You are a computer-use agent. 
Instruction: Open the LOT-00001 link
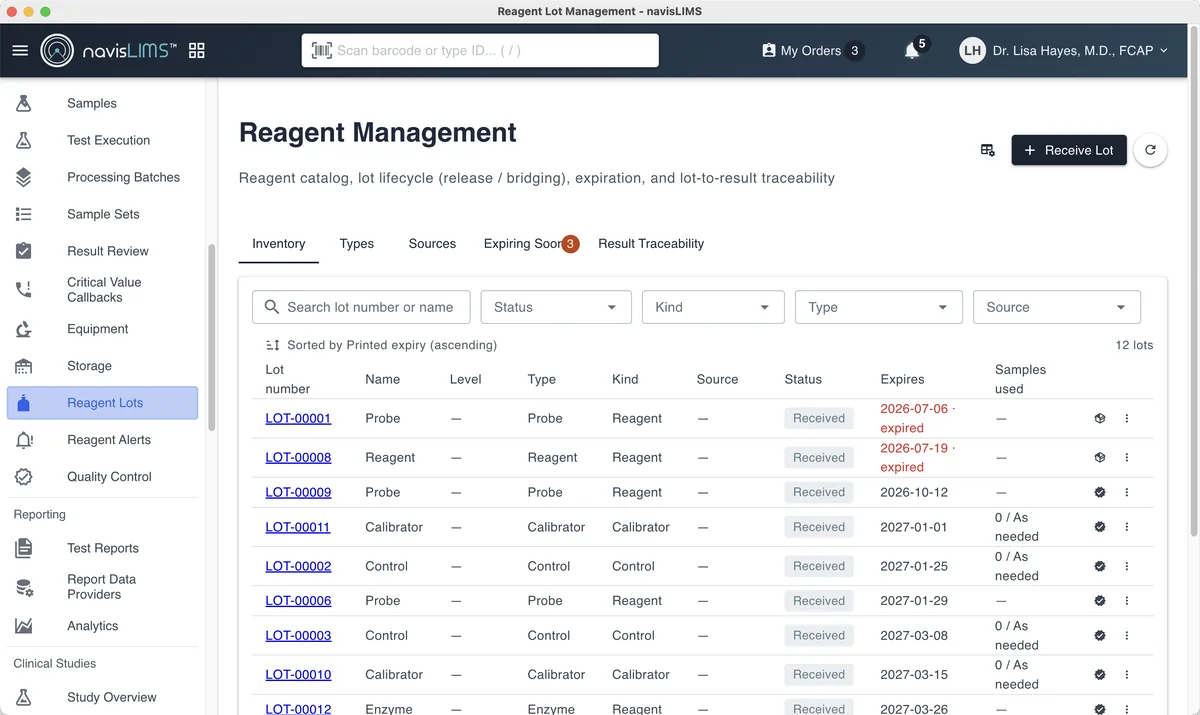tap(298, 418)
